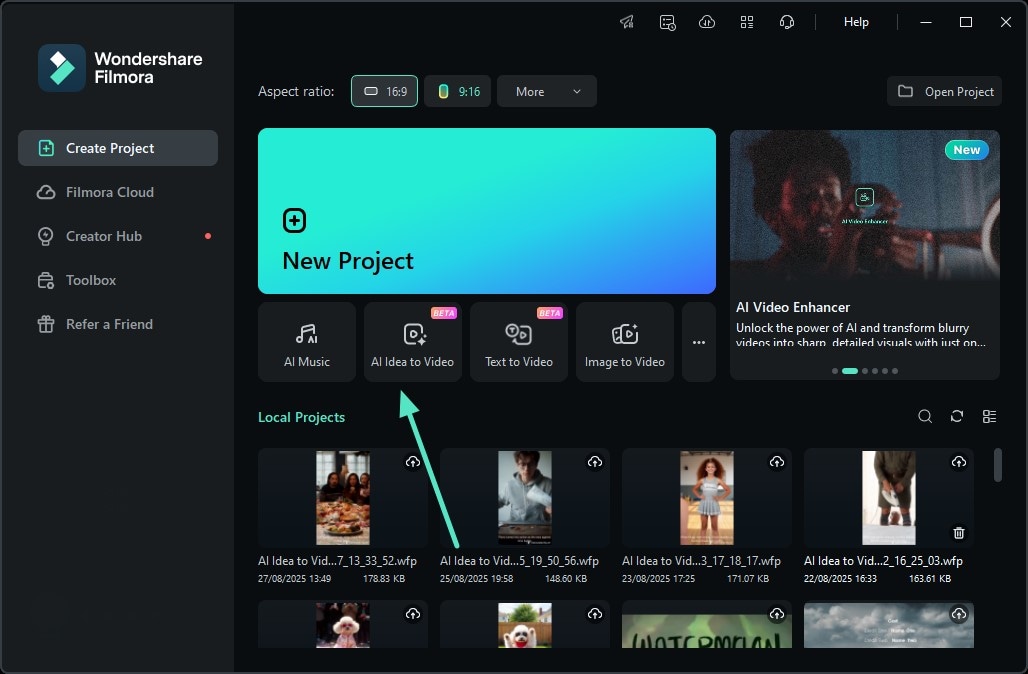The width and height of the screenshot is (1028, 674).
Task: Click the projects list vertical scrollbar
Action: (x=997, y=465)
